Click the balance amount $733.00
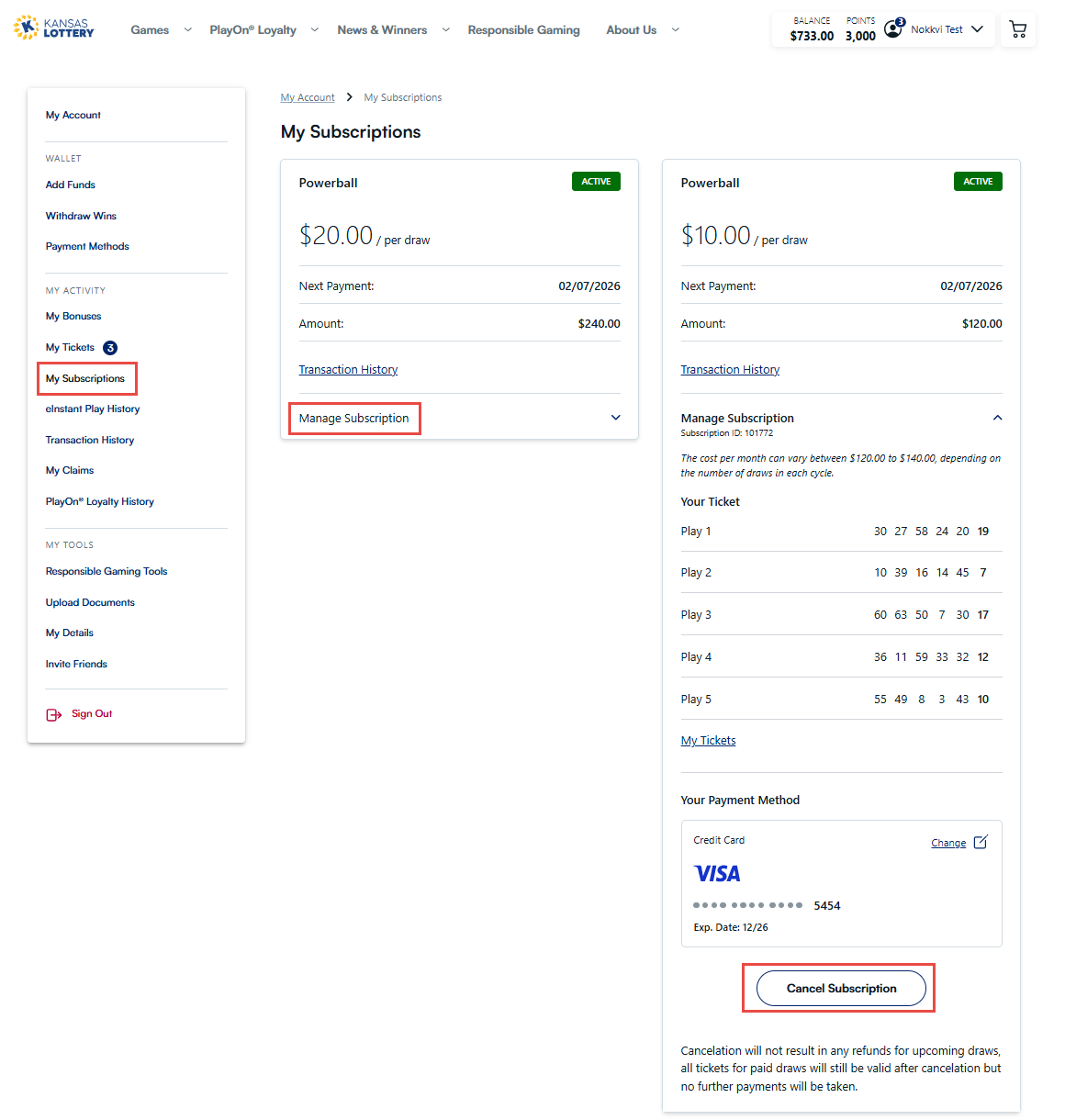Viewport: 1065px width, 1120px height. click(x=812, y=36)
